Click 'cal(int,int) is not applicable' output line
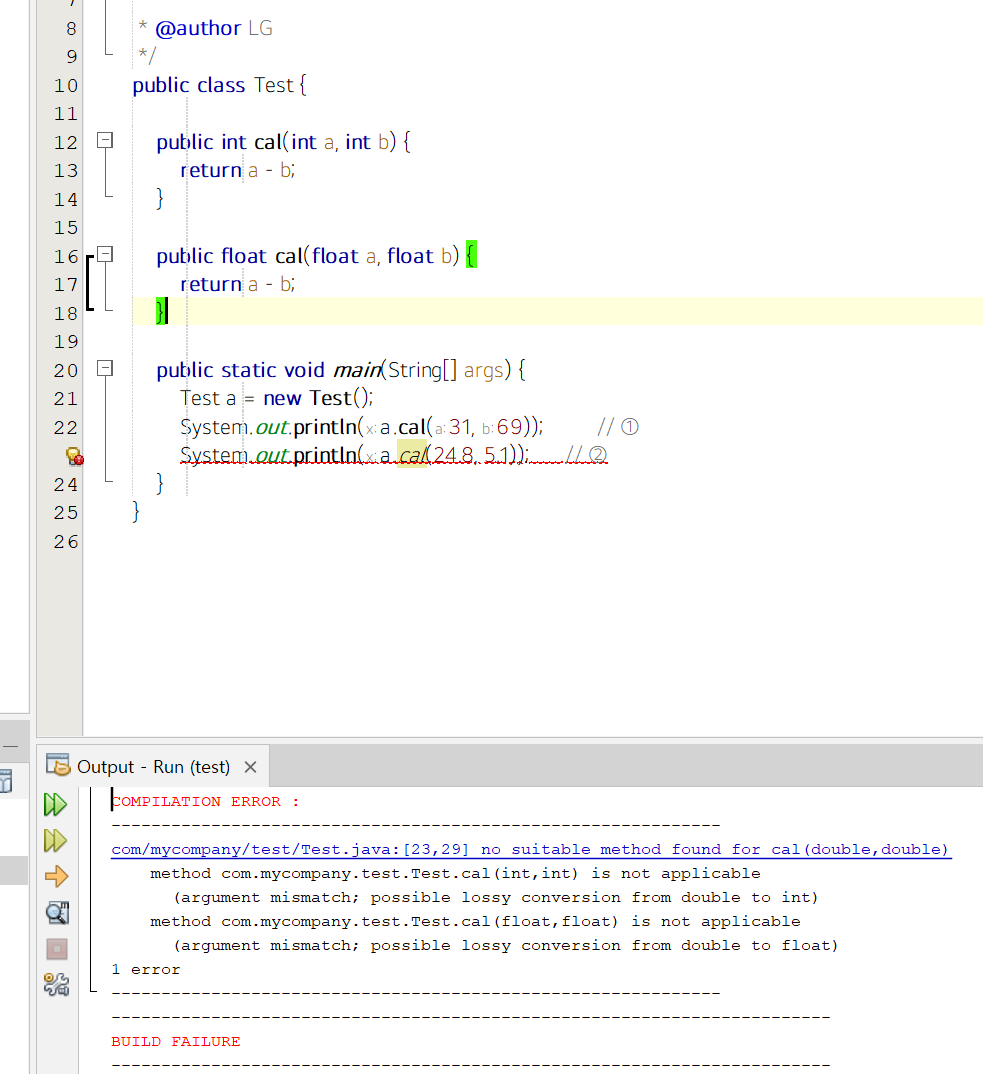Screen dimensions: 983x1074 click(455, 873)
